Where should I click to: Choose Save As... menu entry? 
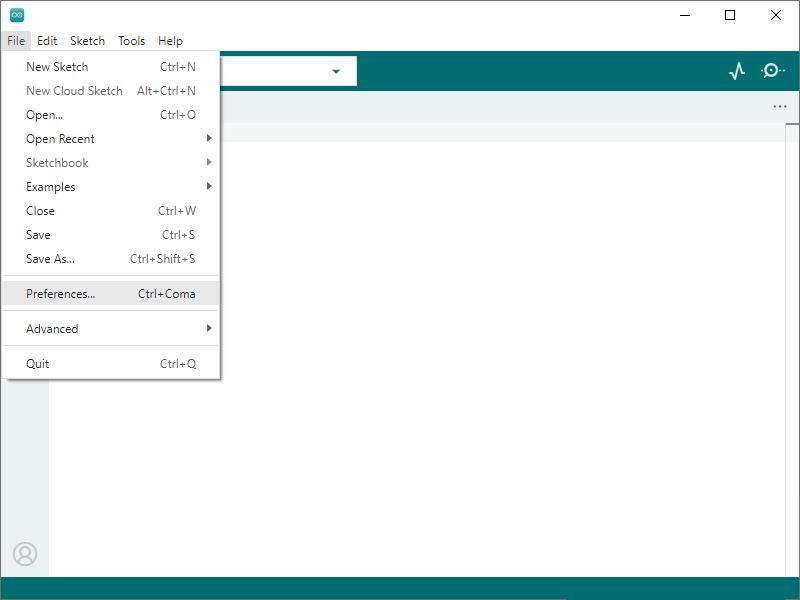pyautogui.click(x=111, y=259)
